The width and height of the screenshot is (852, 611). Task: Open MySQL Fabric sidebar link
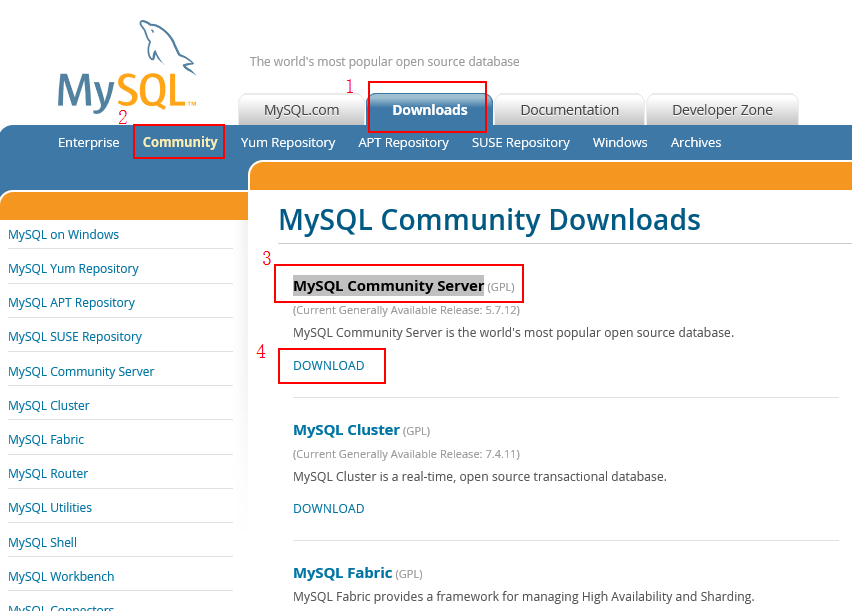coord(46,440)
